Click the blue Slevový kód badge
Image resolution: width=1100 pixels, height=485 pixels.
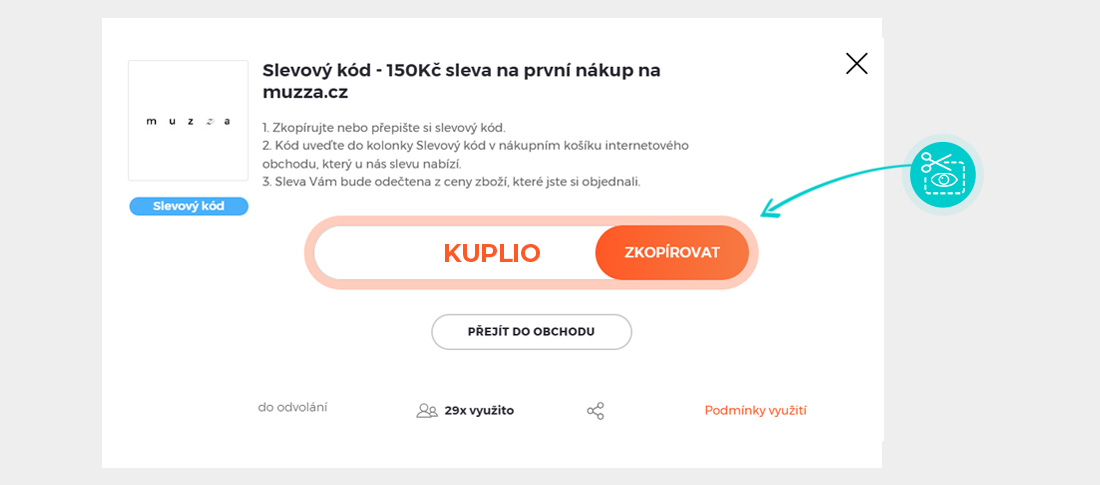188,206
